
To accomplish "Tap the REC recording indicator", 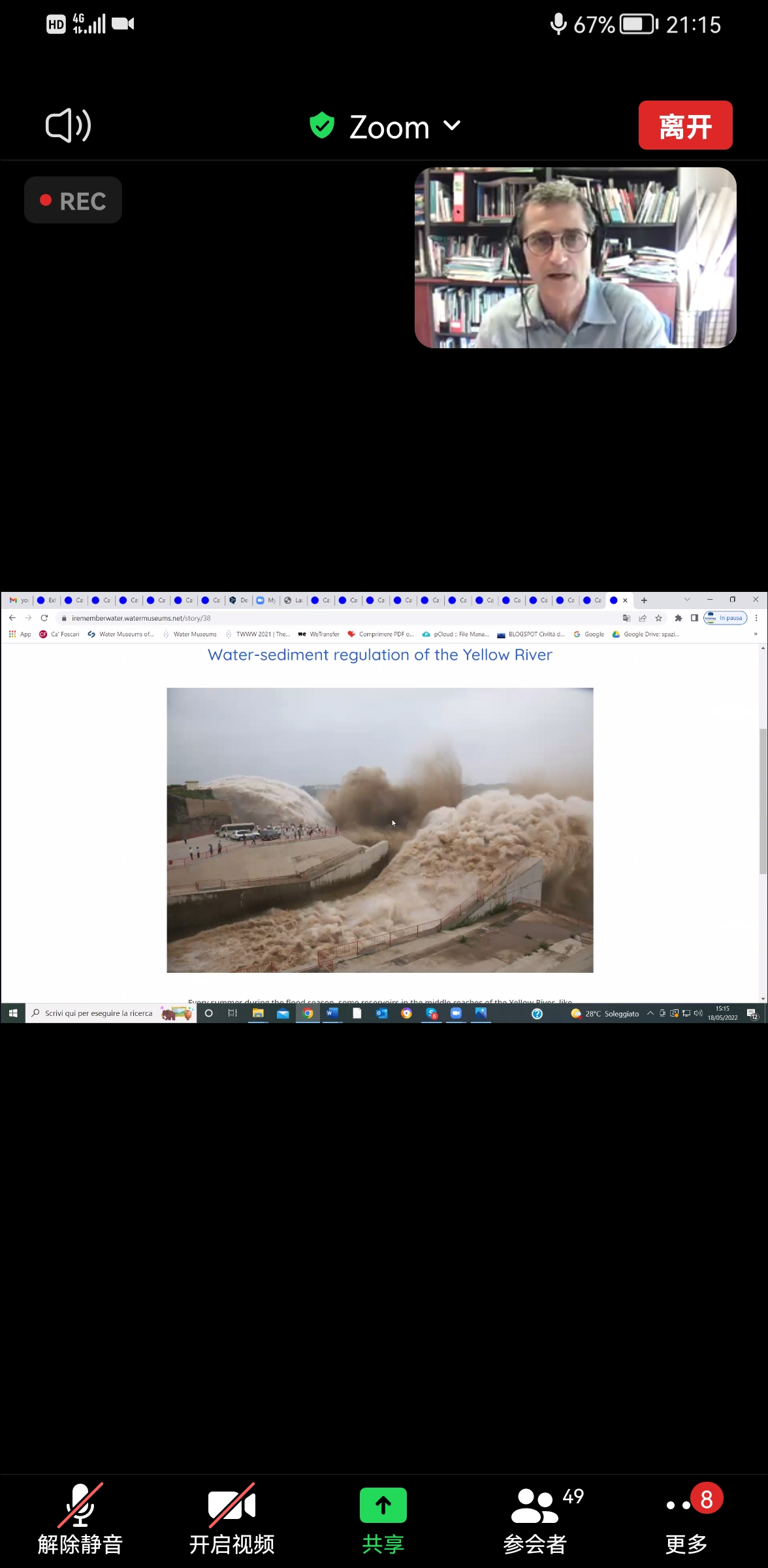I will (73, 201).
